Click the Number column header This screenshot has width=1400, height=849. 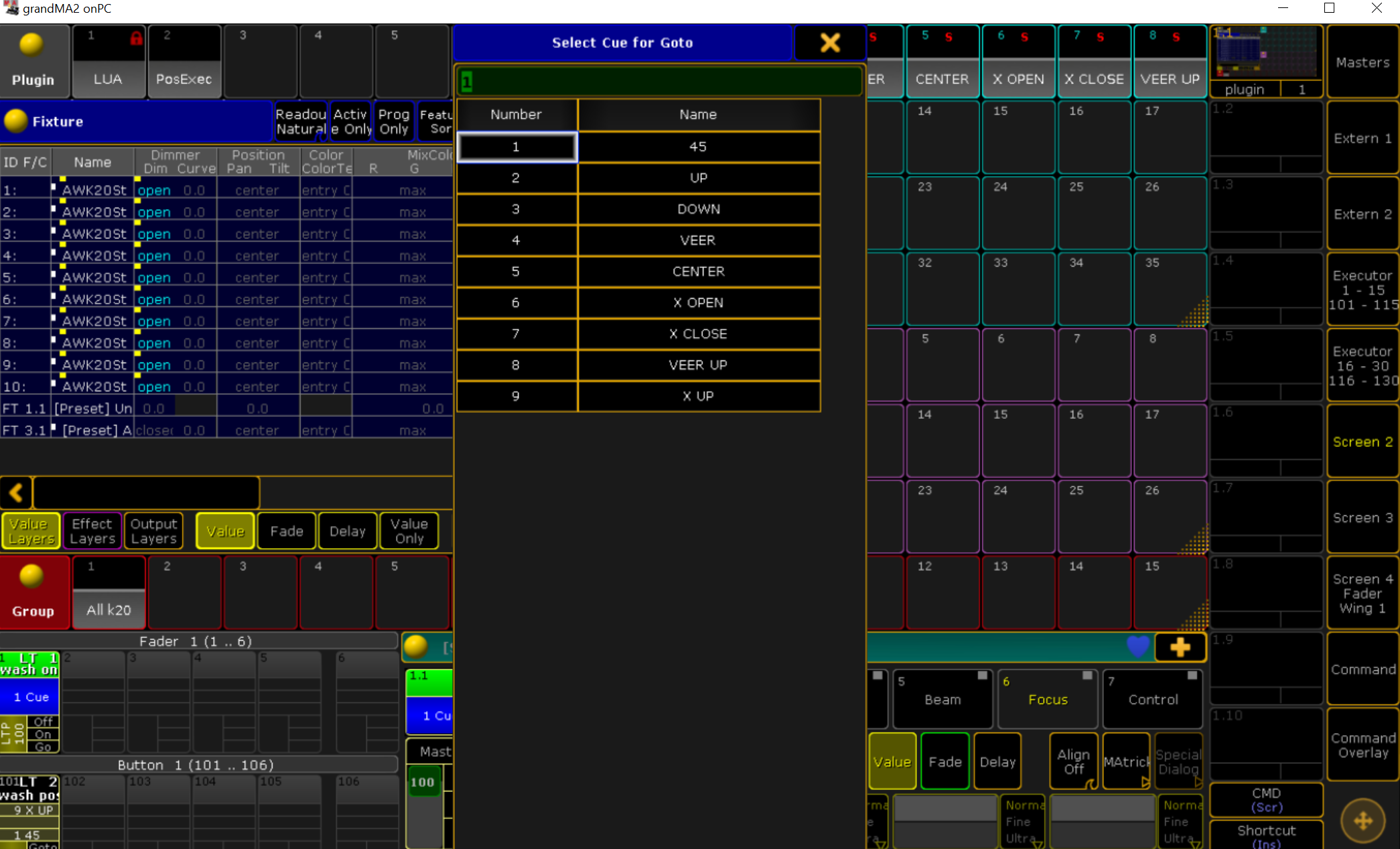(x=516, y=115)
